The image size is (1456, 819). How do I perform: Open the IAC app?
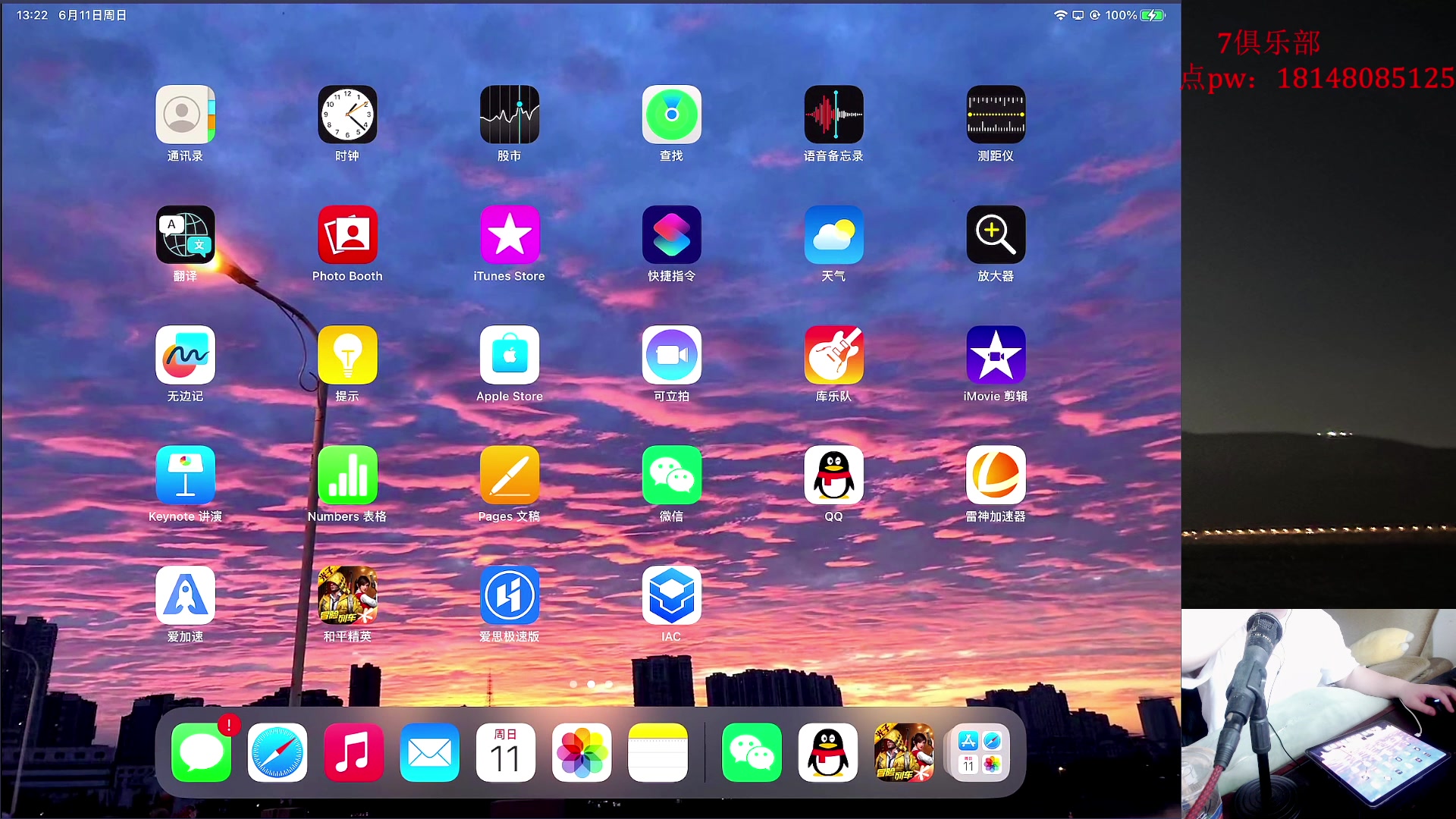coord(671,595)
